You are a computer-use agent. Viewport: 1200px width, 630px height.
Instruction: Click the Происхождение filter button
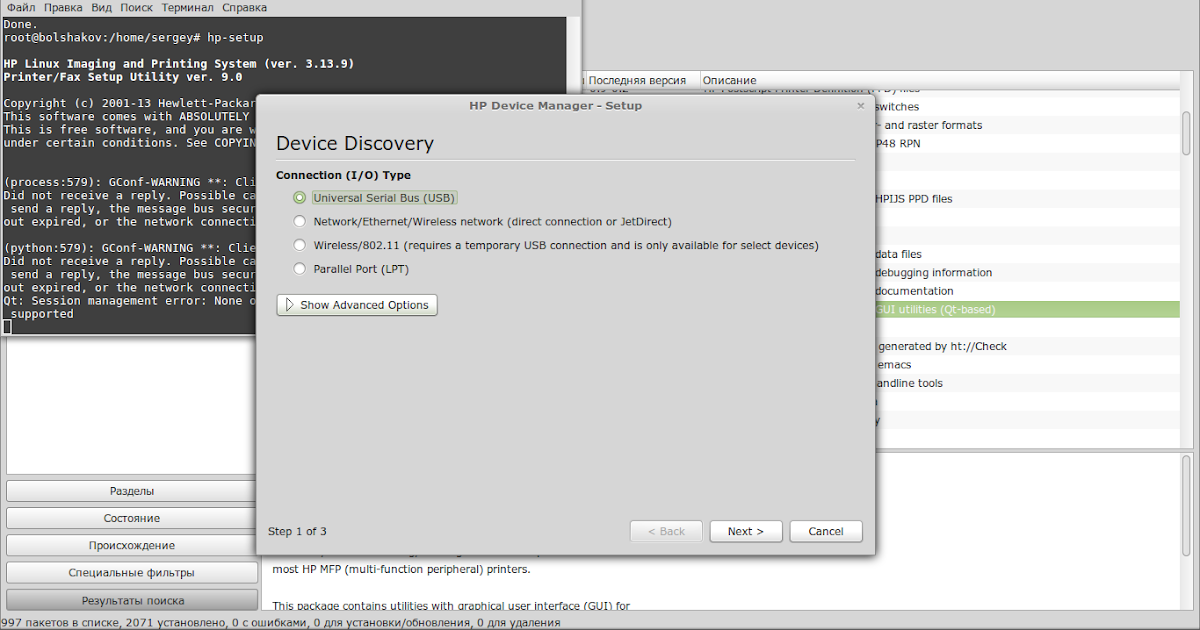pos(131,545)
